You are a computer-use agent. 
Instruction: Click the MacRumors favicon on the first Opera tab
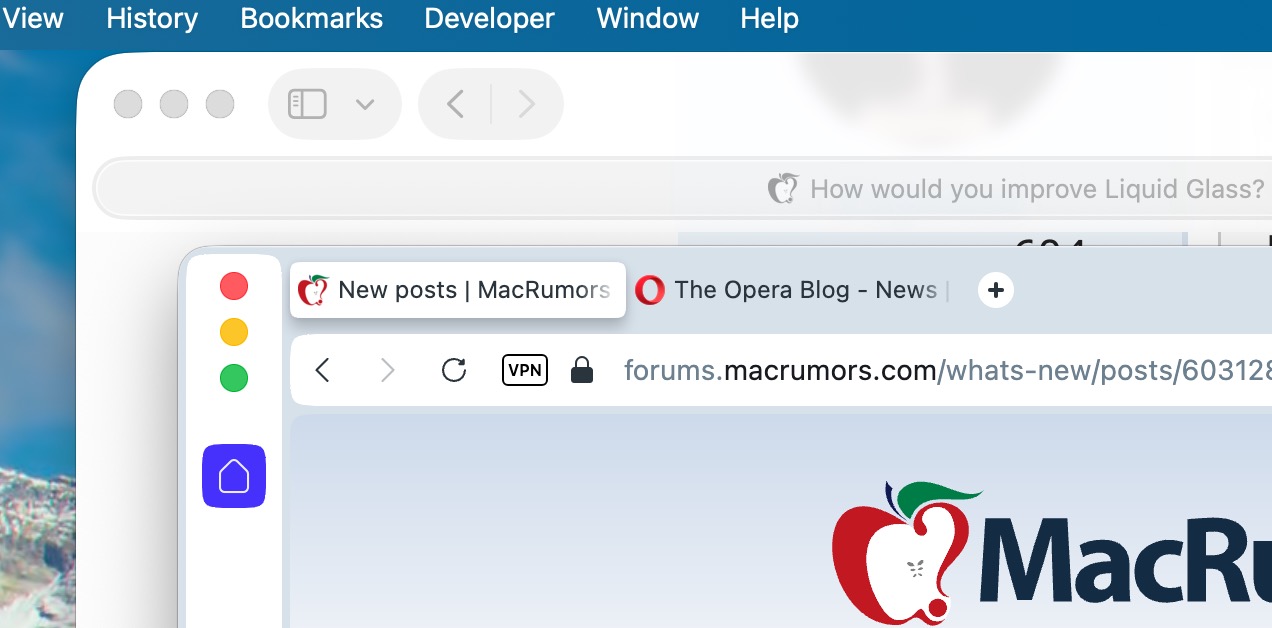click(x=314, y=290)
